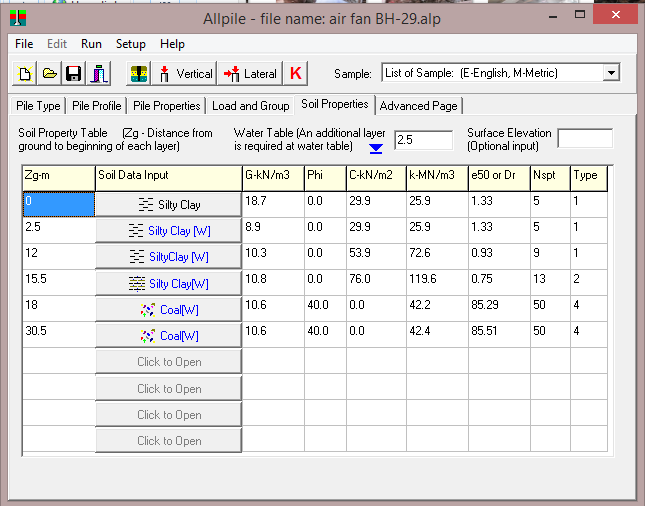Click the C value 53.9 cell
Screen dimensions: 645x506
(376, 257)
